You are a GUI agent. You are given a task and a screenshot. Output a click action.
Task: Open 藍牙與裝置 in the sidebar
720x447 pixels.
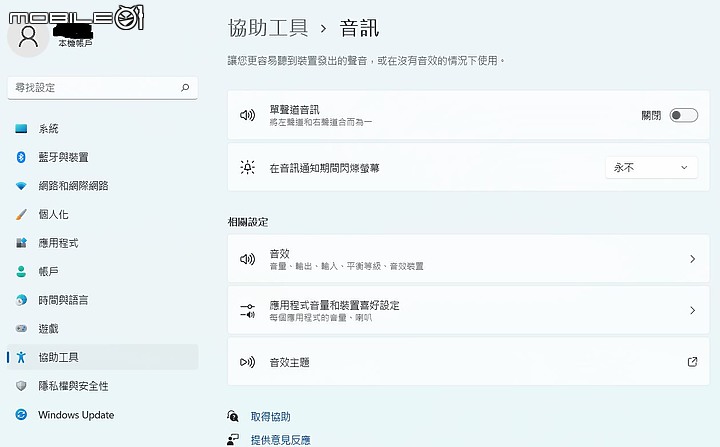coord(102,157)
